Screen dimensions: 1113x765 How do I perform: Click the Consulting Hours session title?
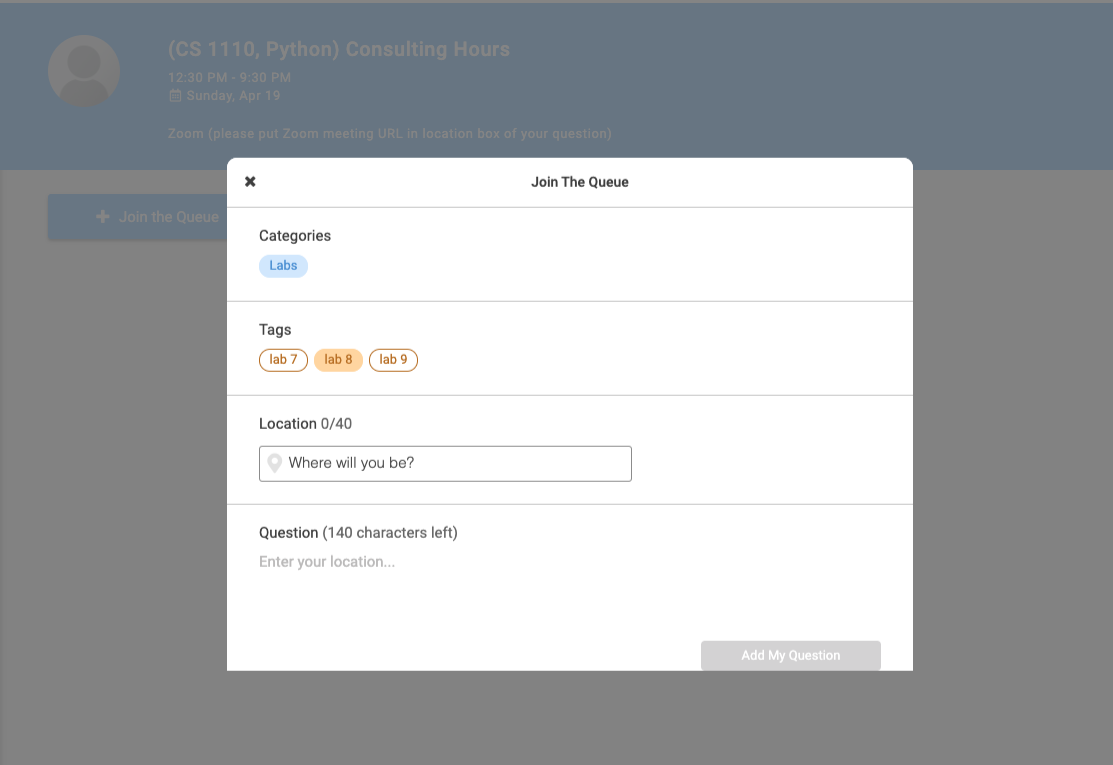[338, 49]
